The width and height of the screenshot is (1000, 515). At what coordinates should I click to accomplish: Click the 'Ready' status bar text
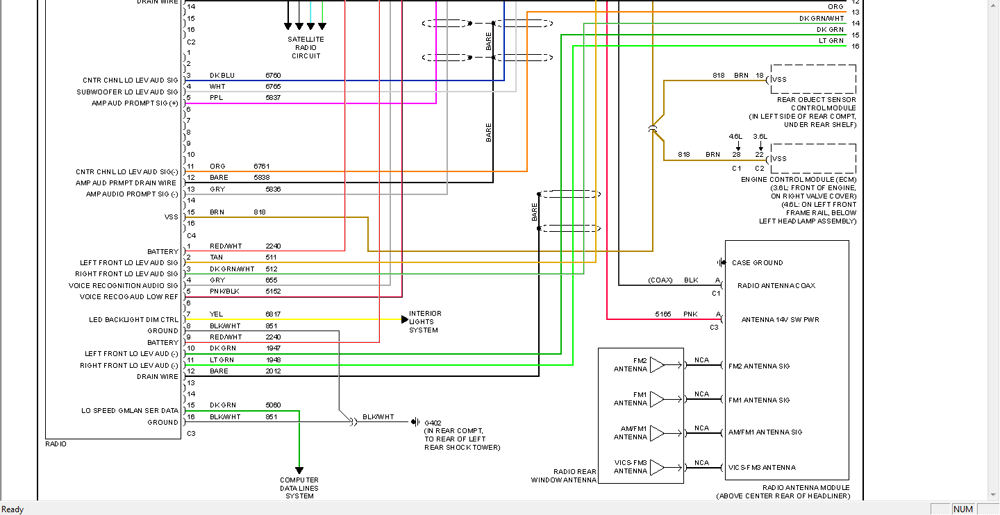[x=13, y=509]
